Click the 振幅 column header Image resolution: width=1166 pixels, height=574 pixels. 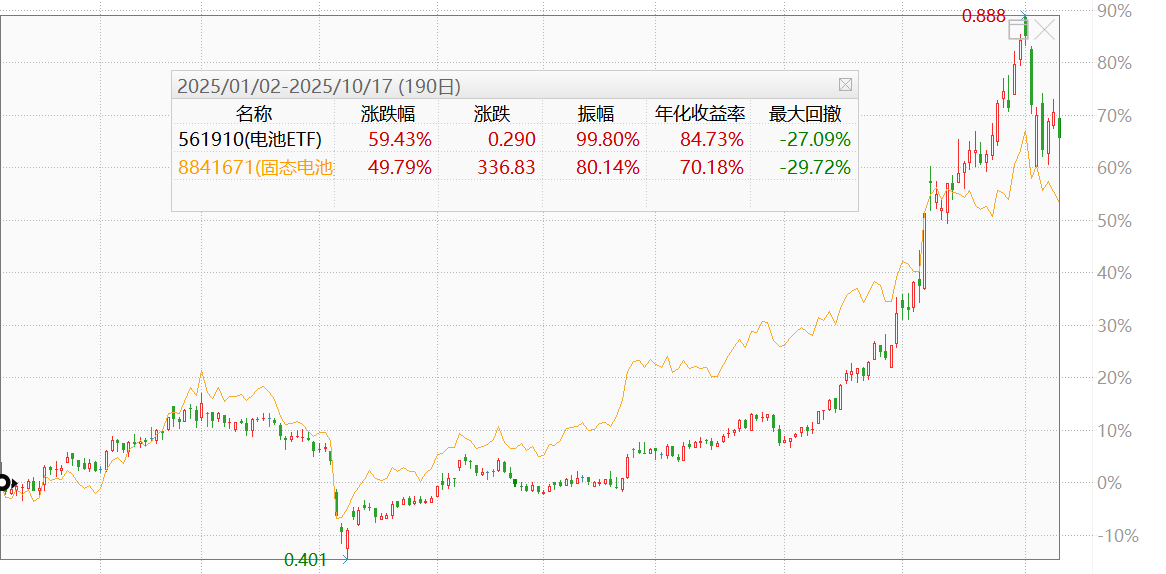click(x=596, y=113)
